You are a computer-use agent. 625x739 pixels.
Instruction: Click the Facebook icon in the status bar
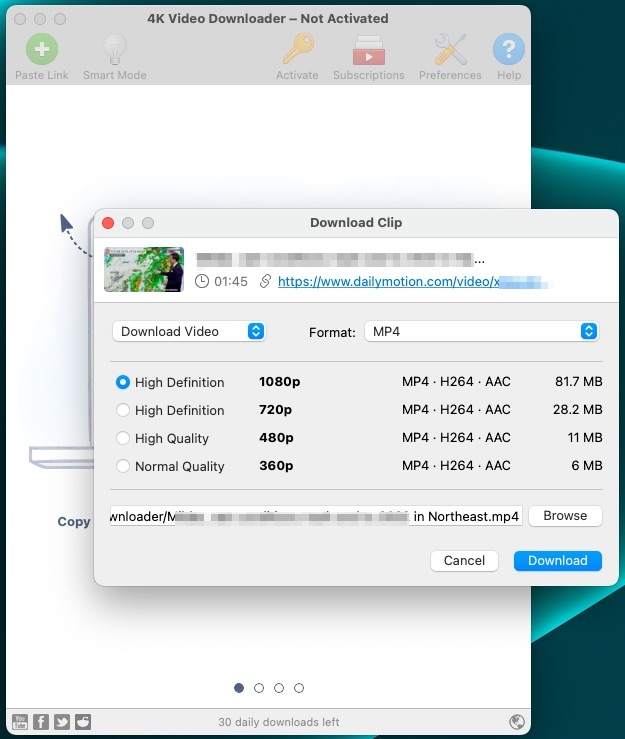[x=41, y=722]
